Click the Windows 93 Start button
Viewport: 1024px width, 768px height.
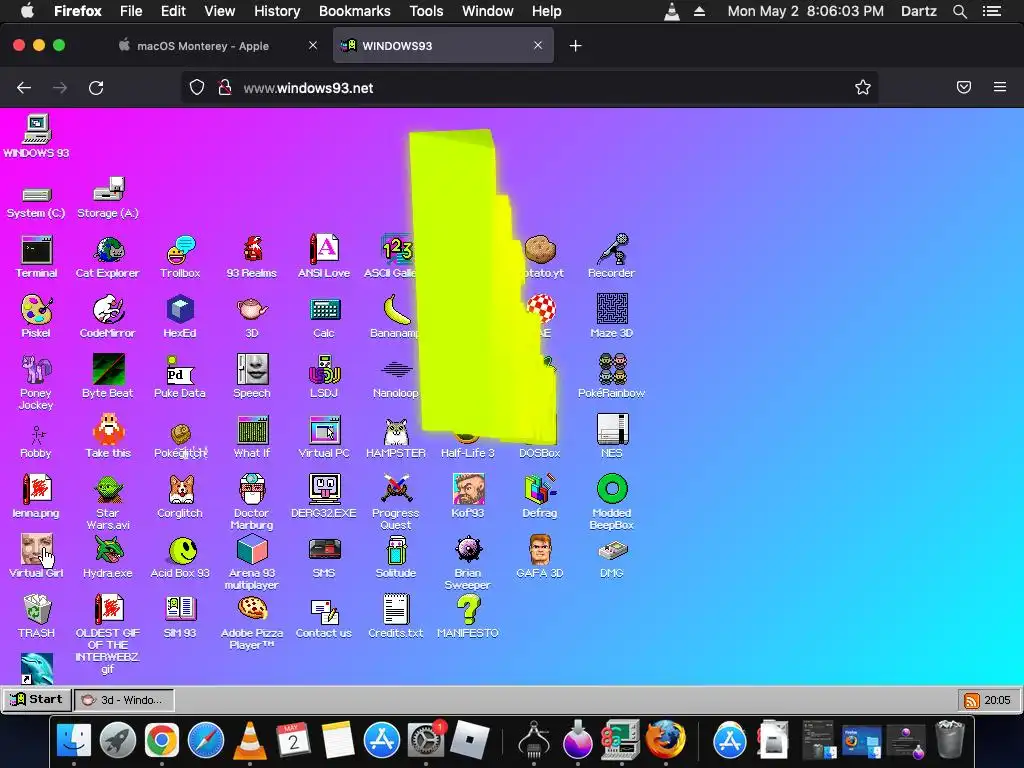coord(37,699)
